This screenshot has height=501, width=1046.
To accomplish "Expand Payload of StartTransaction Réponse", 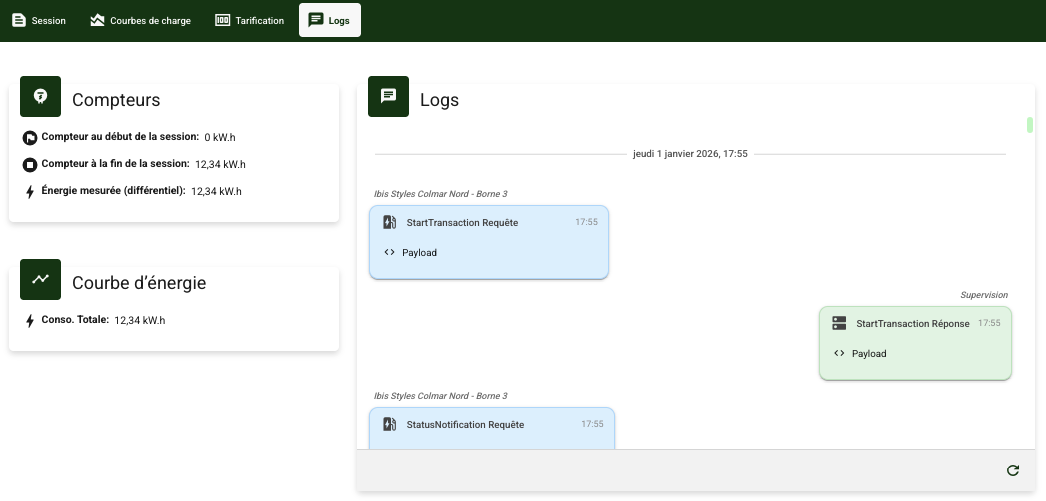I will click(x=869, y=354).
